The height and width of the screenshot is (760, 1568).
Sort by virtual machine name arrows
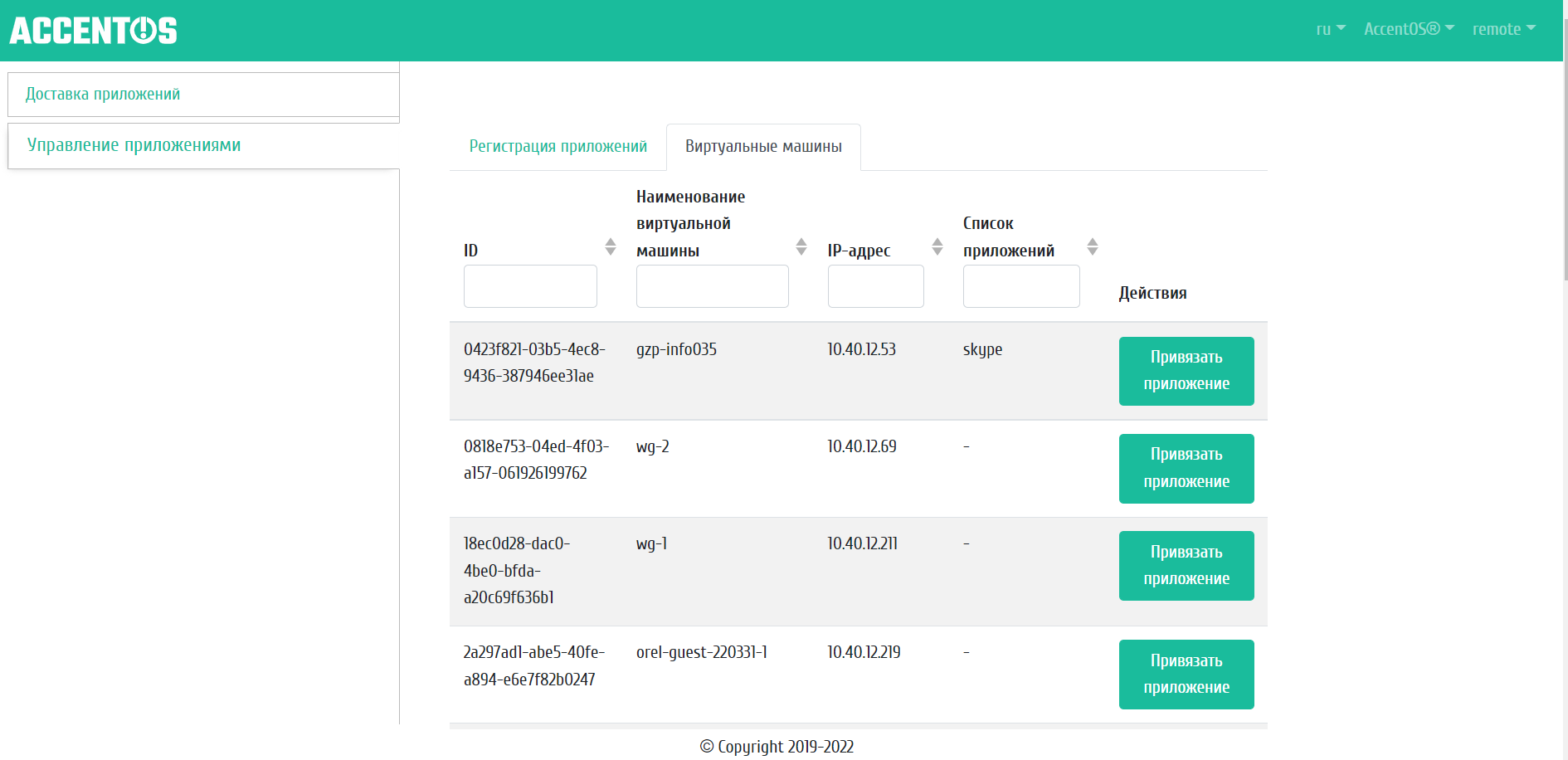[801, 246]
